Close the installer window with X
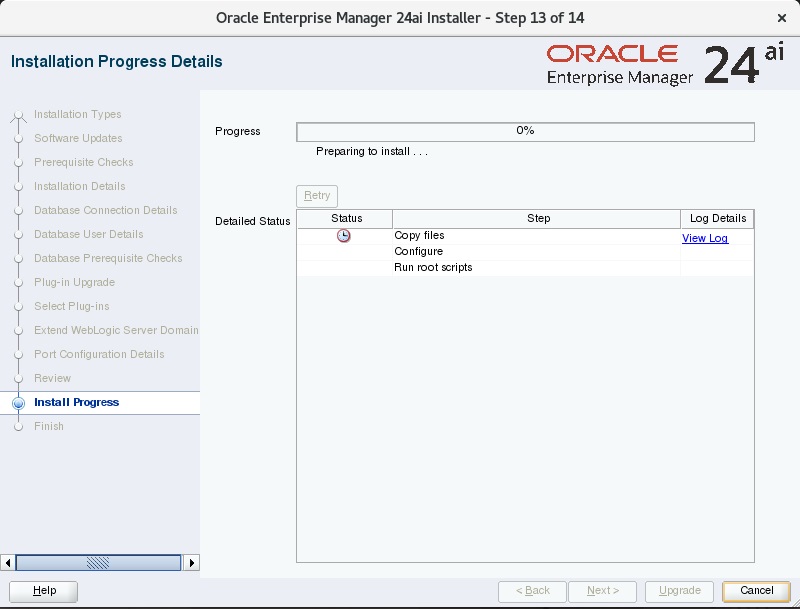 pyautogui.click(x=782, y=18)
